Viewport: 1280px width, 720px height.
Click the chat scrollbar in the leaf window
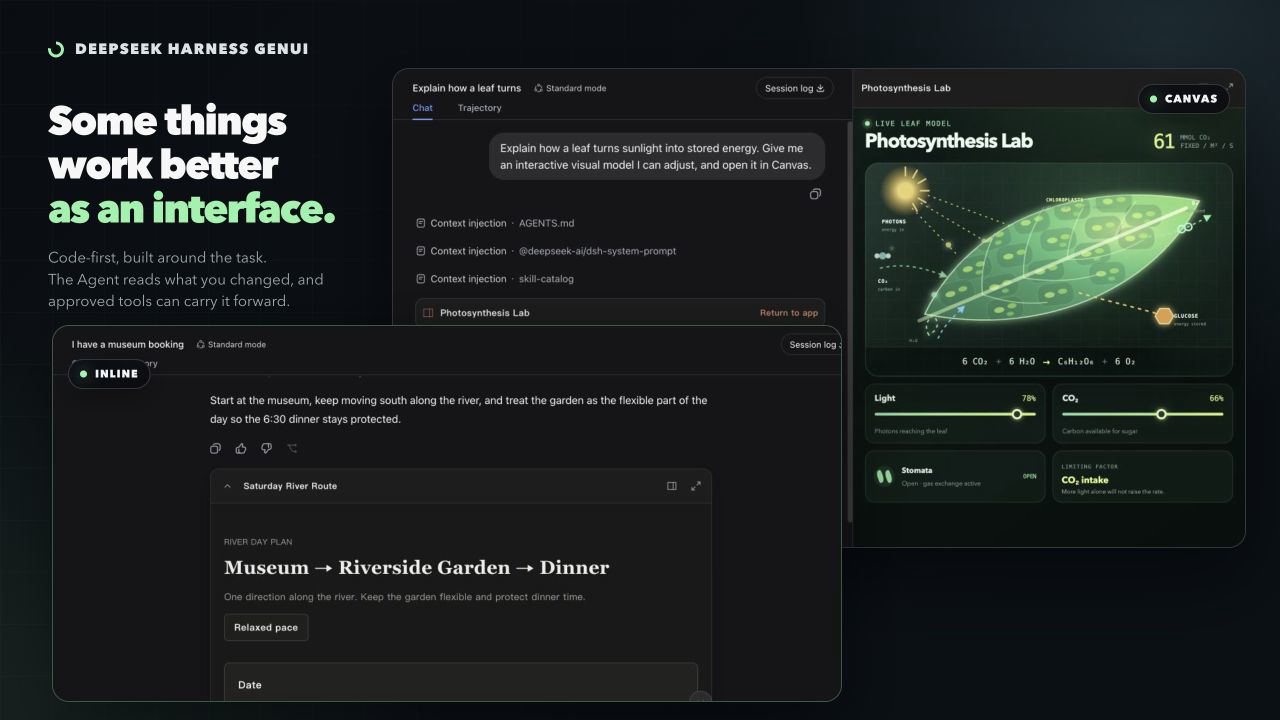coord(850,320)
